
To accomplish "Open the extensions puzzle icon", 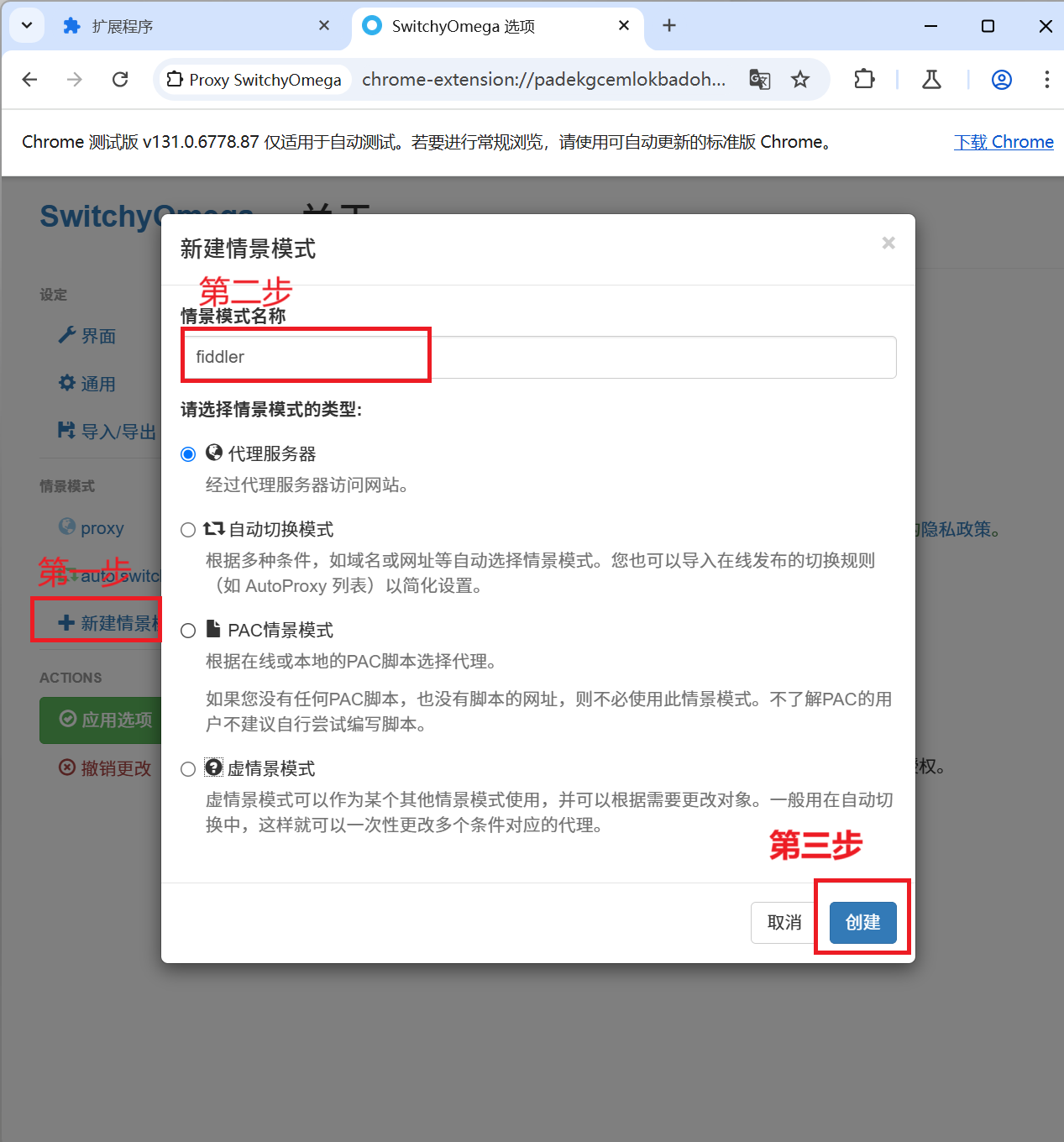I will click(864, 80).
